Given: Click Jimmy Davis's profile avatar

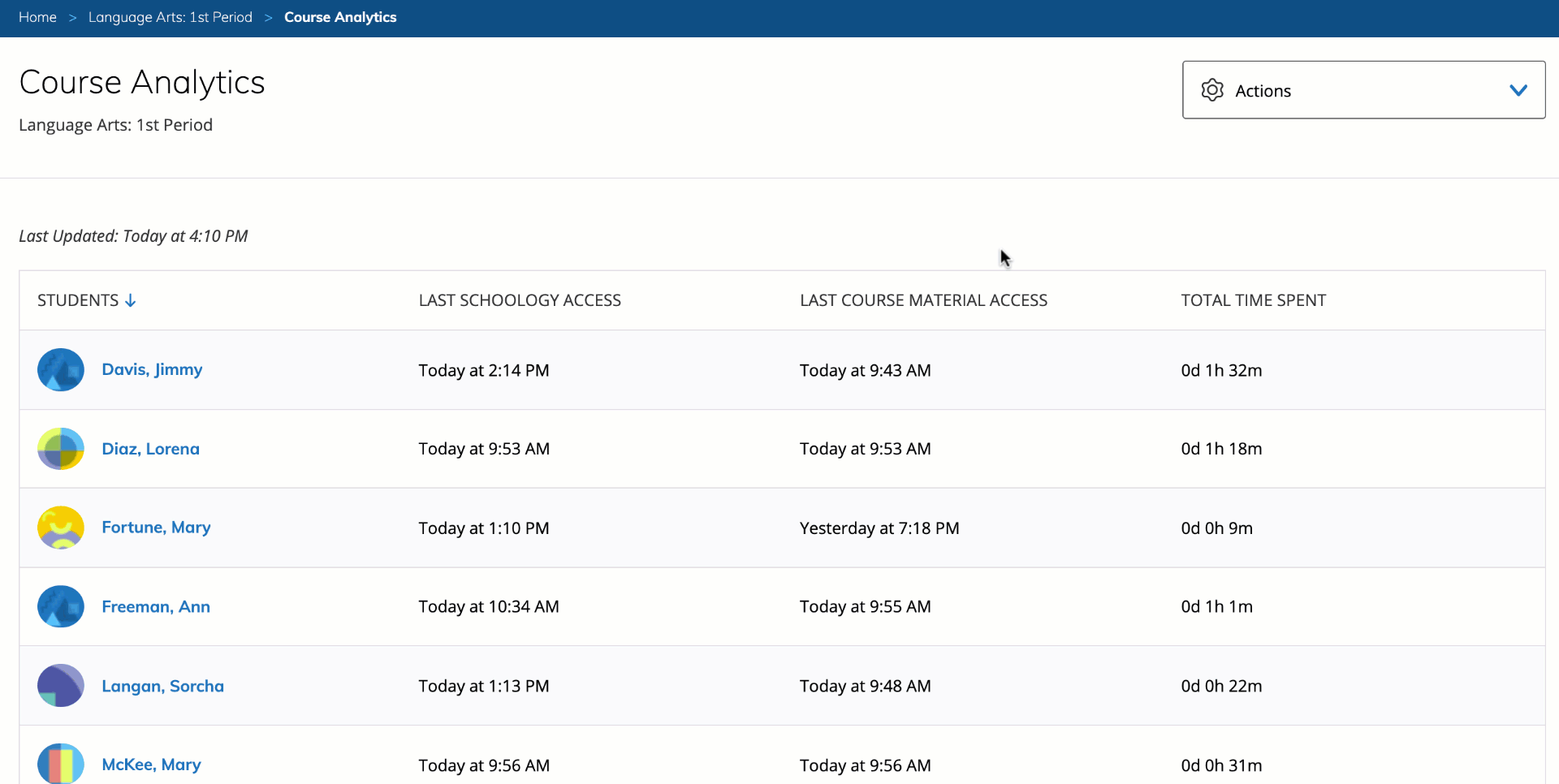Looking at the screenshot, I should (61, 370).
